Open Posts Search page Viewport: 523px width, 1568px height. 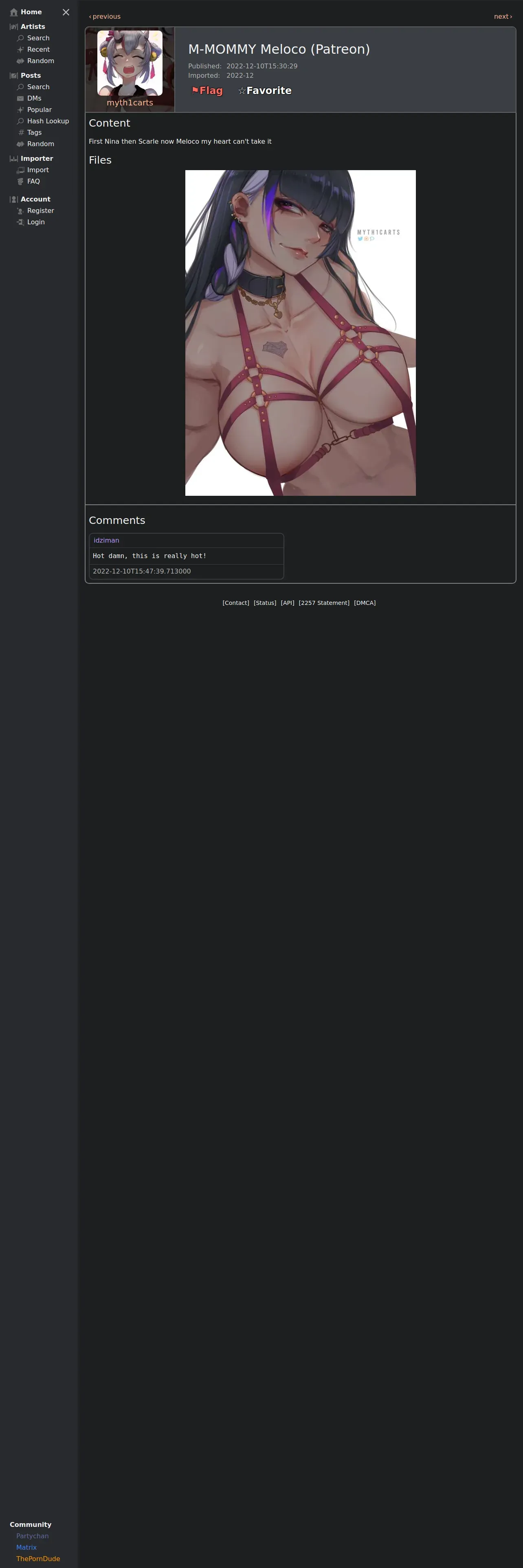[38, 87]
